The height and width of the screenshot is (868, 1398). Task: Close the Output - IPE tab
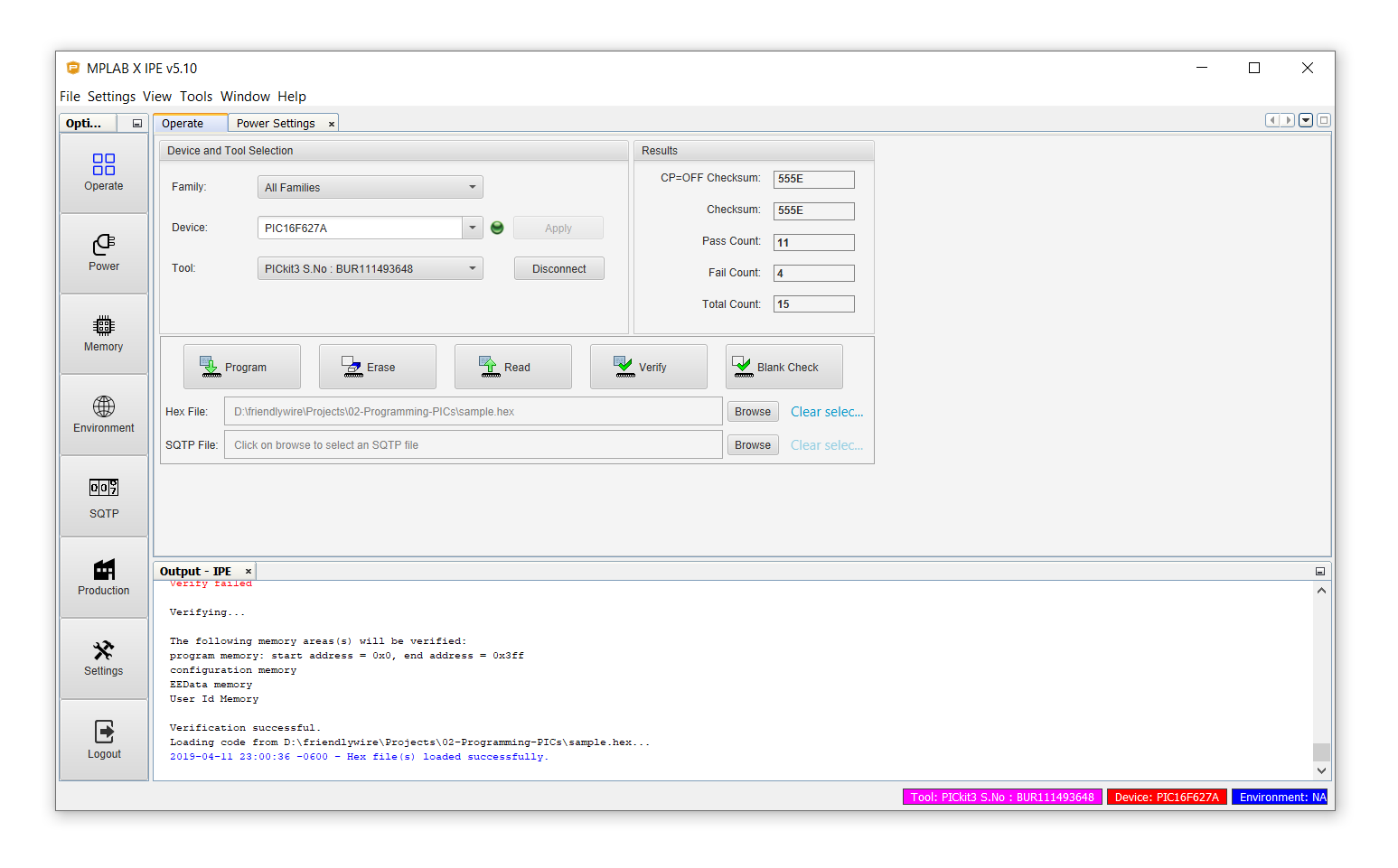249,572
